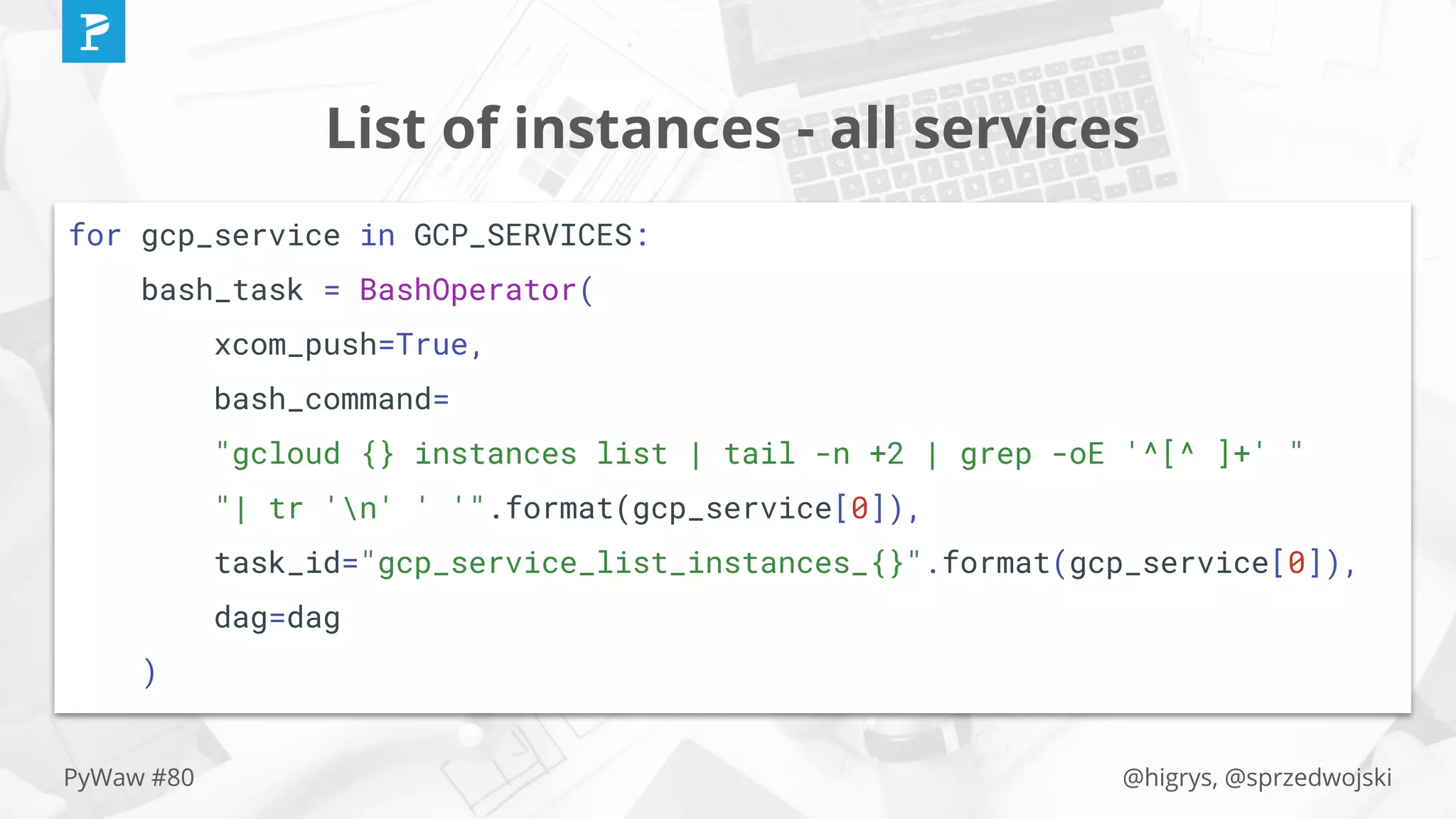This screenshot has width=1456, height=819.
Task: Click the 'dag=dag' code line
Action: 277,618
